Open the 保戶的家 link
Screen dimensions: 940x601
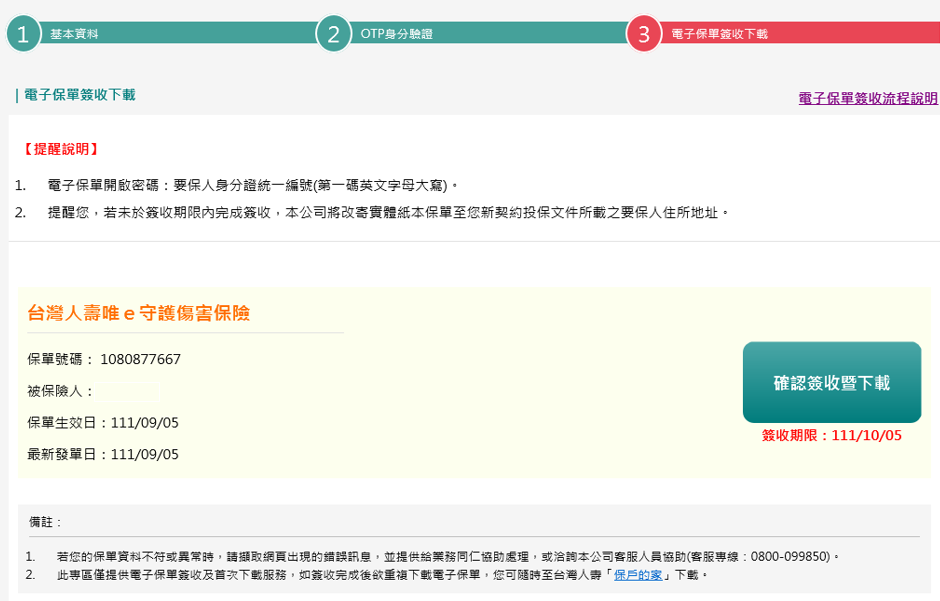[x=638, y=575]
